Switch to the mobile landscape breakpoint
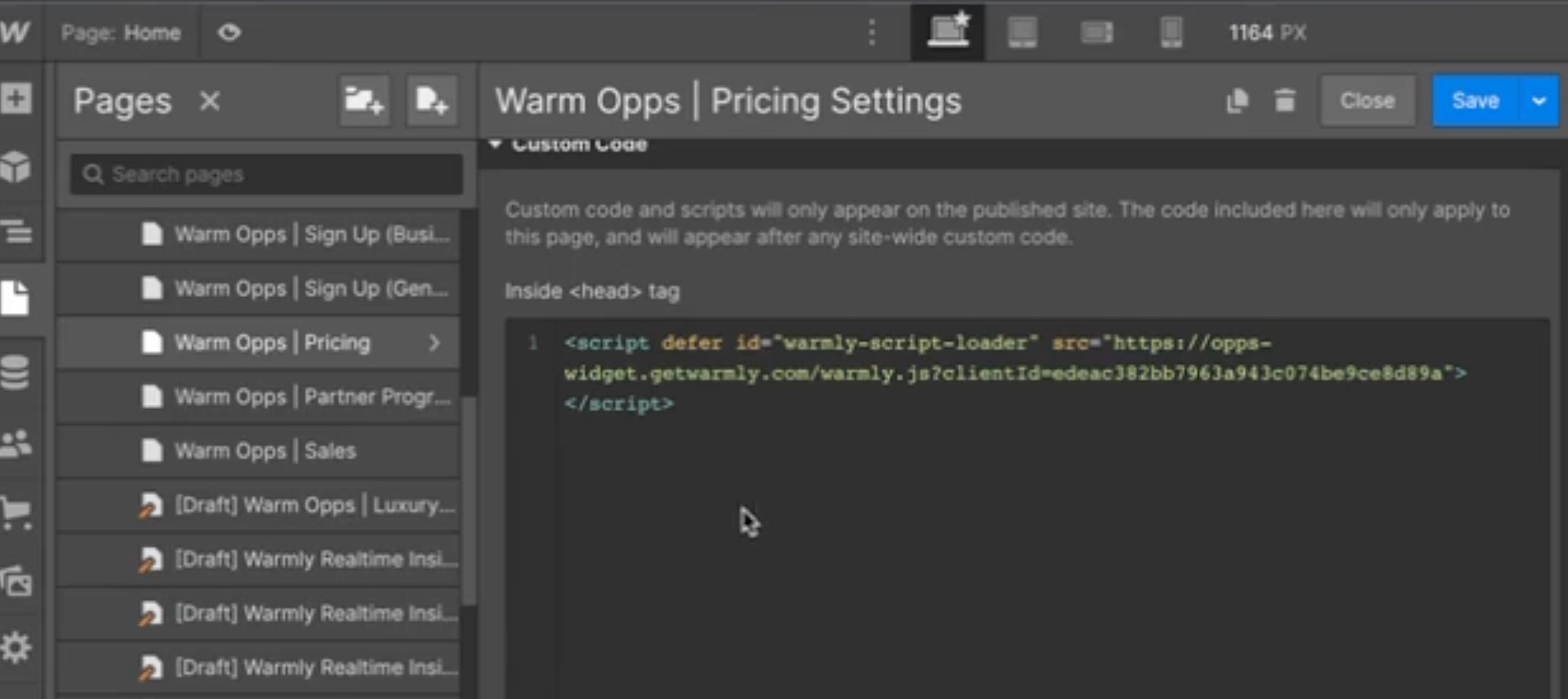Viewport: 1568px width, 699px height. point(1096,32)
